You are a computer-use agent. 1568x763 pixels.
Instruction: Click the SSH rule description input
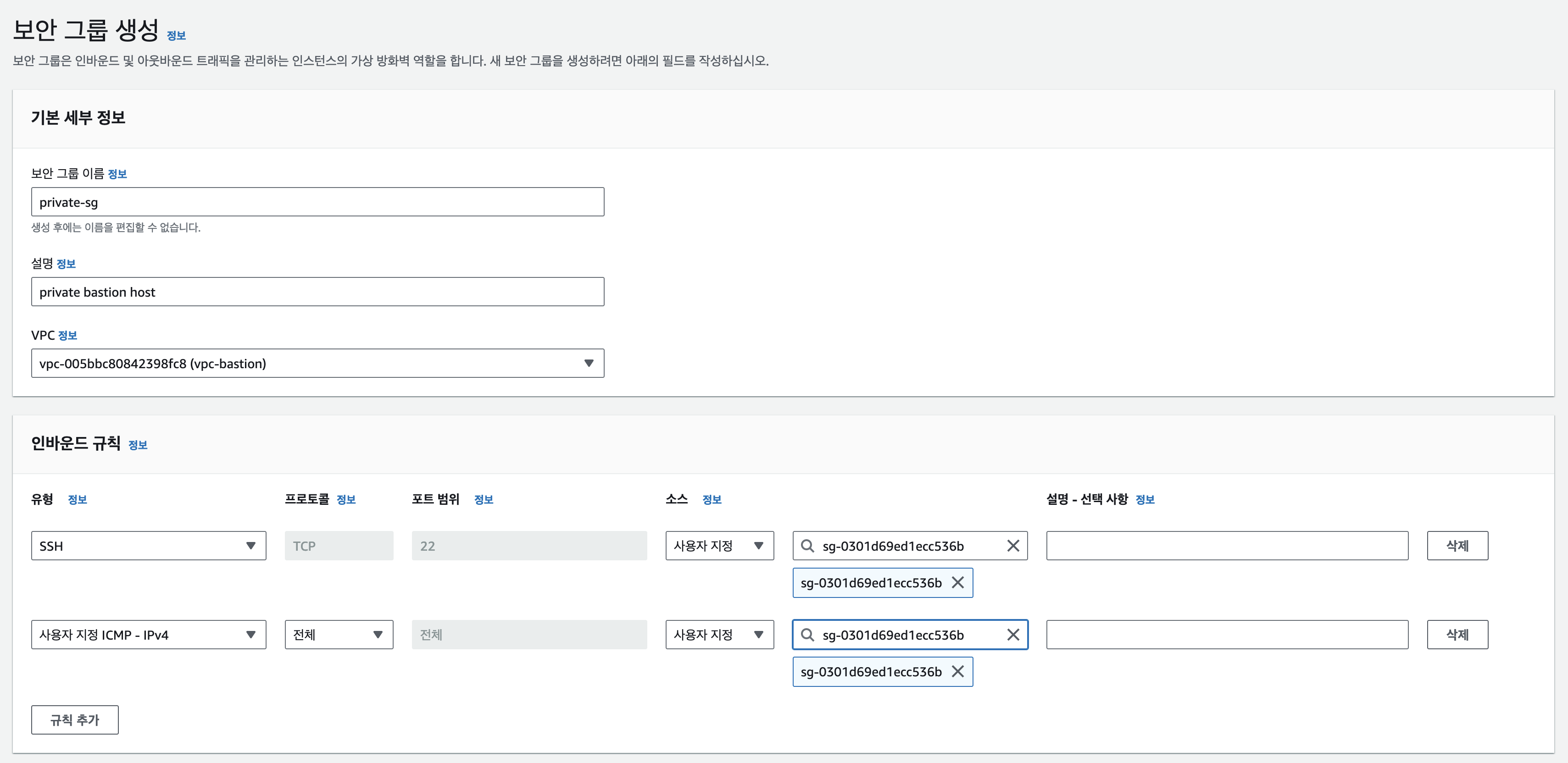click(1227, 546)
